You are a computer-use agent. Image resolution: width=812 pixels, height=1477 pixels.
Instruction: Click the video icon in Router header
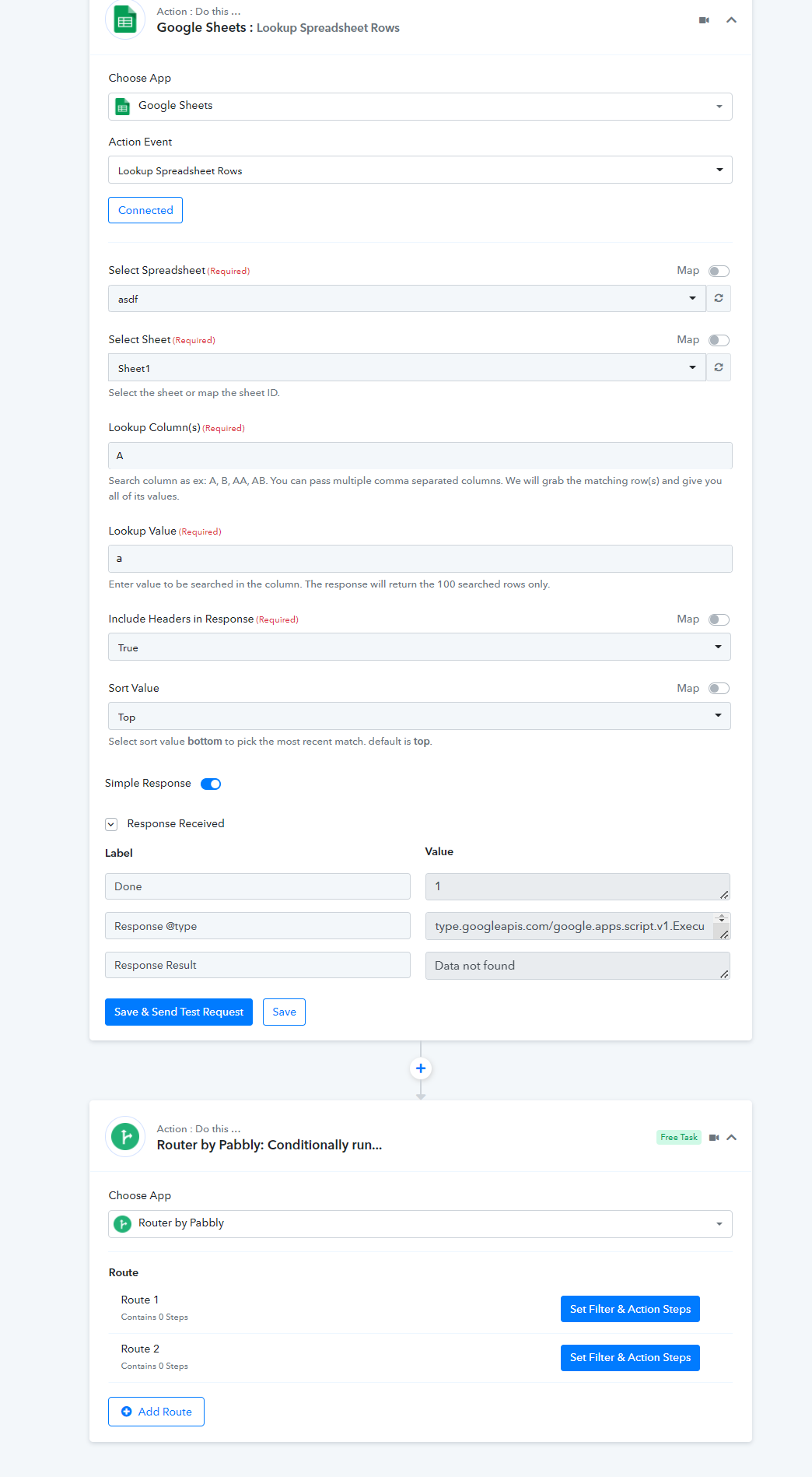click(x=714, y=1138)
